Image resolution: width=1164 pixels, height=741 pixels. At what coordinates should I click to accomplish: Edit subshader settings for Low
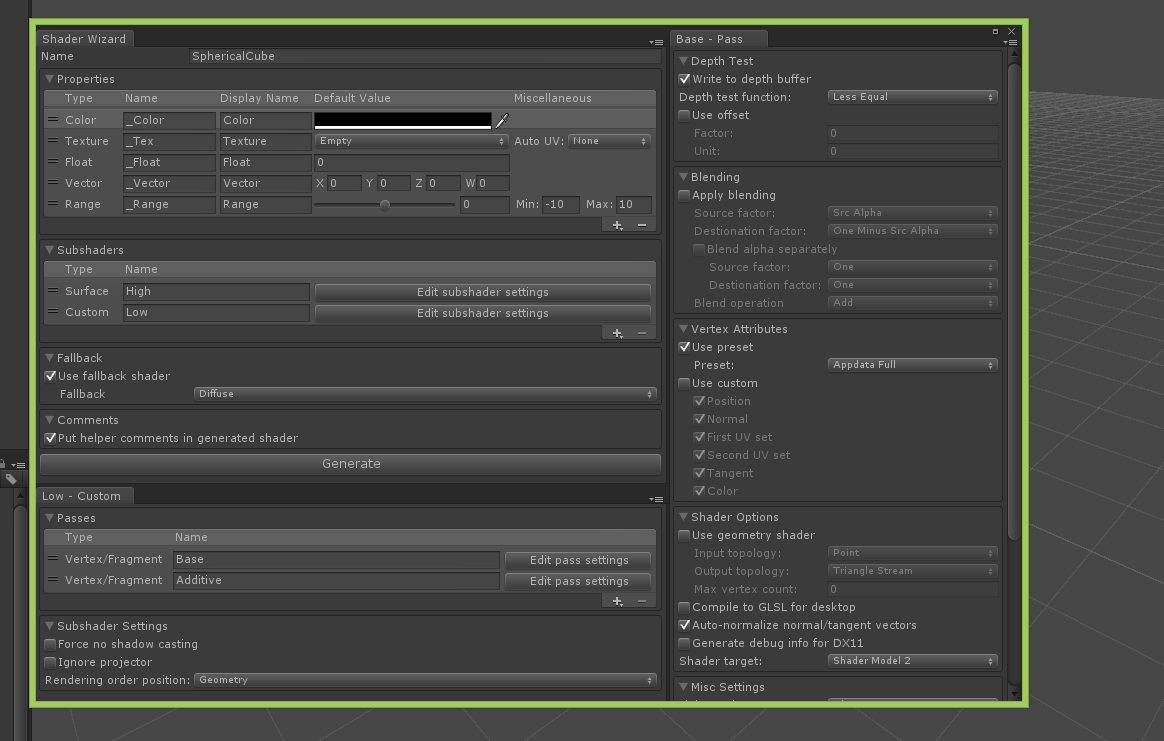[x=483, y=313]
